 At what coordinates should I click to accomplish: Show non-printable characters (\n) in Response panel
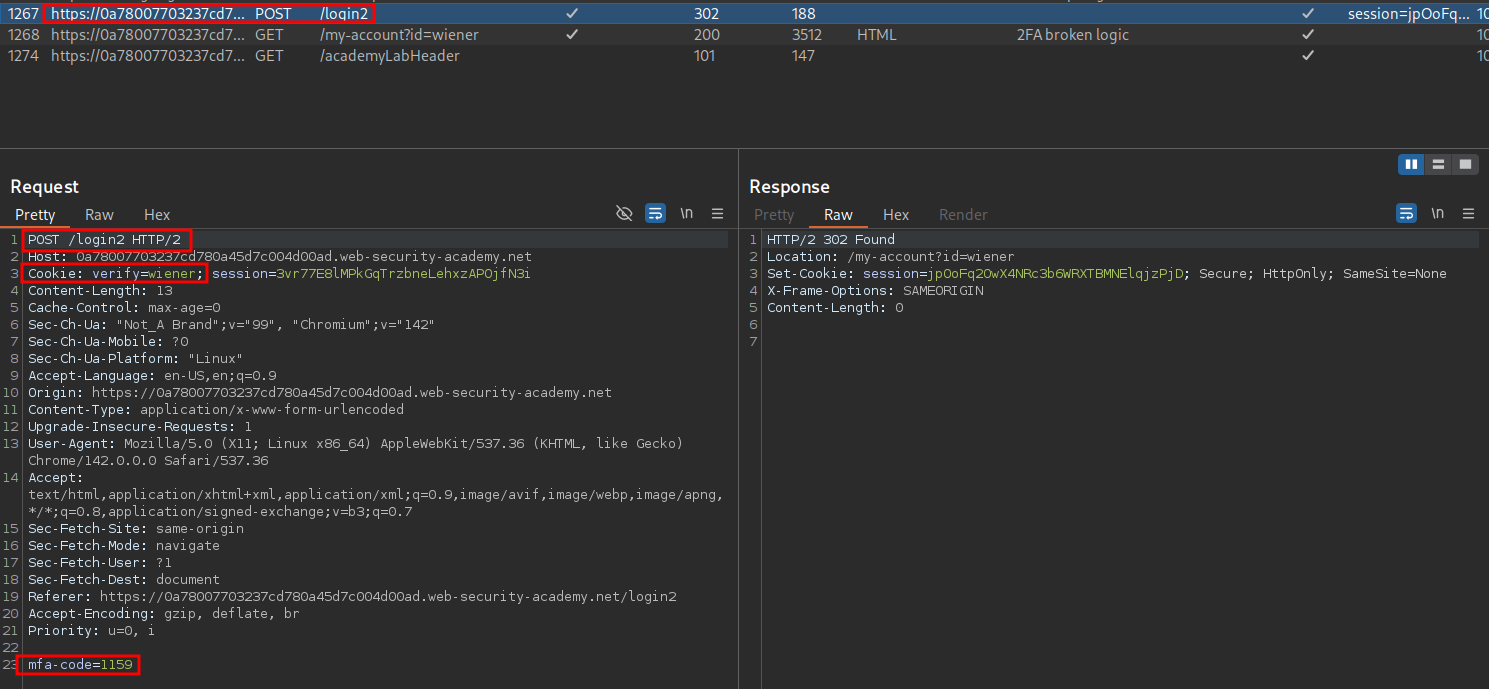point(1437,213)
